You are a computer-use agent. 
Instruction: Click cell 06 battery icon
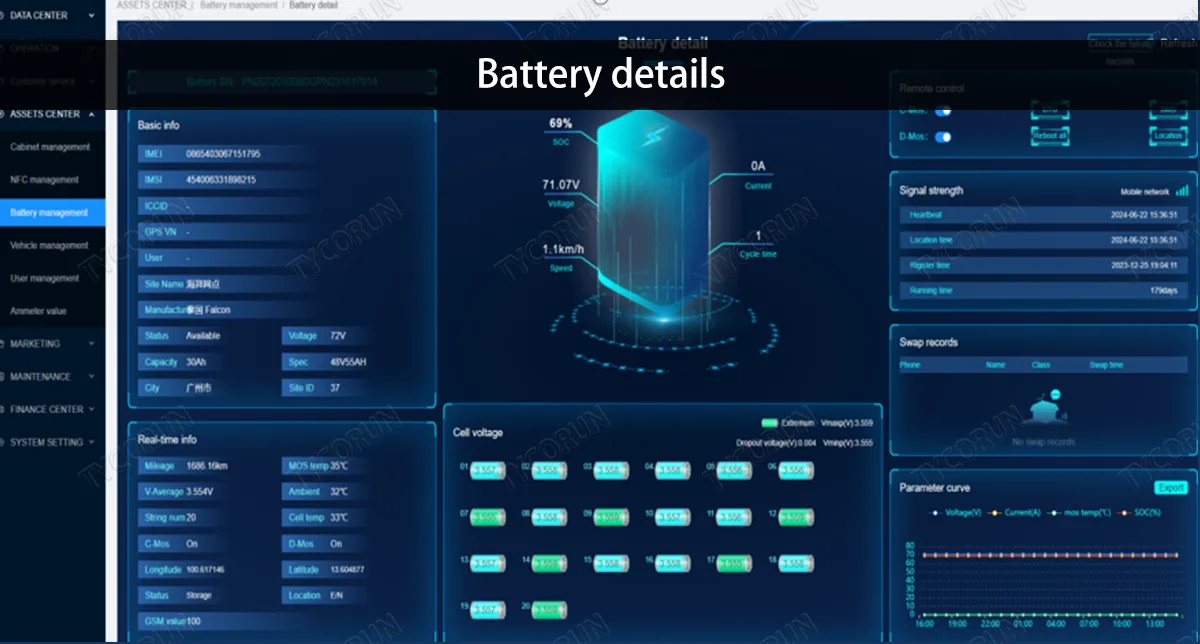(x=797, y=469)
